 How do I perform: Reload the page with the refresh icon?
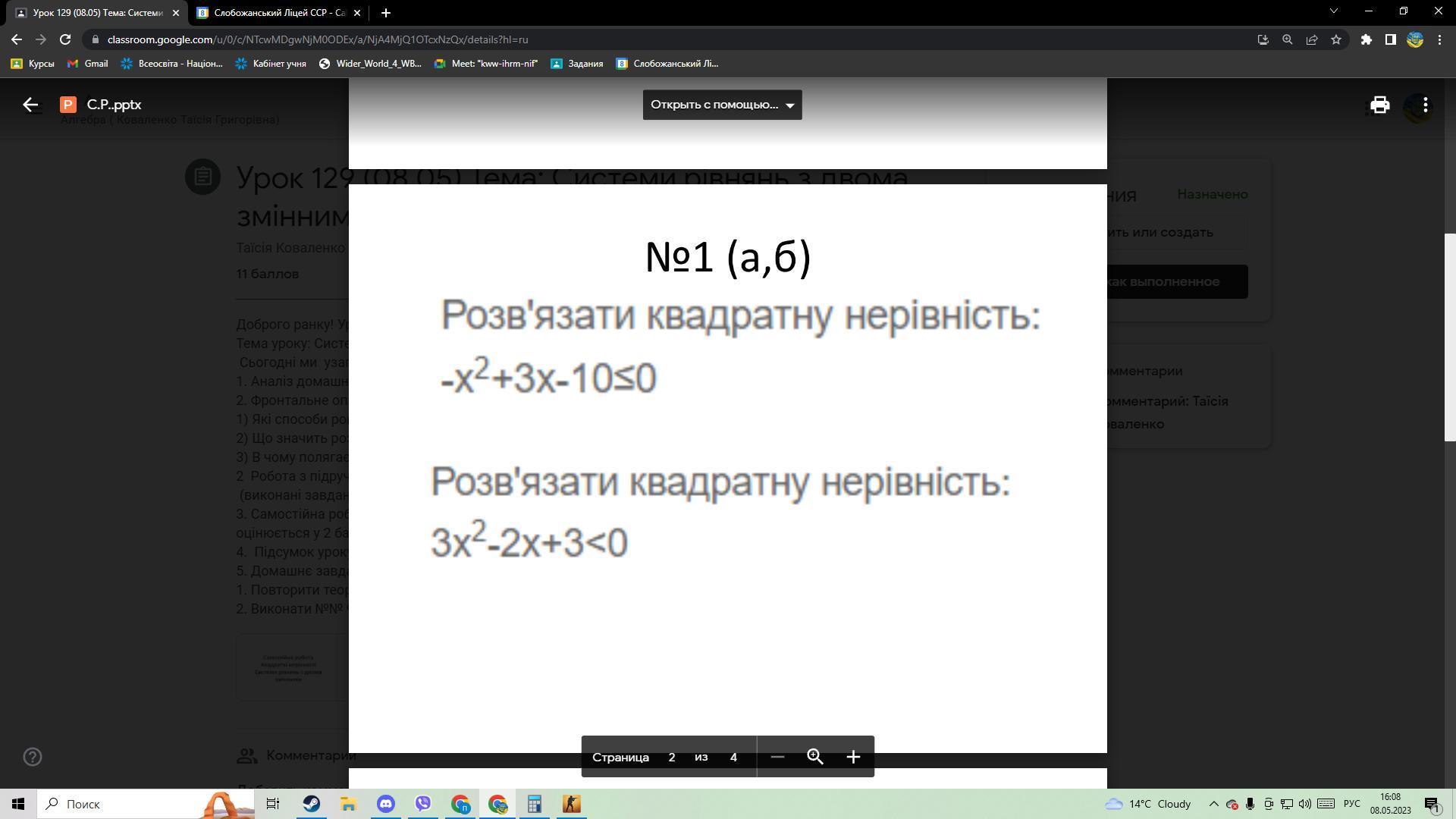tap(65, 39)
